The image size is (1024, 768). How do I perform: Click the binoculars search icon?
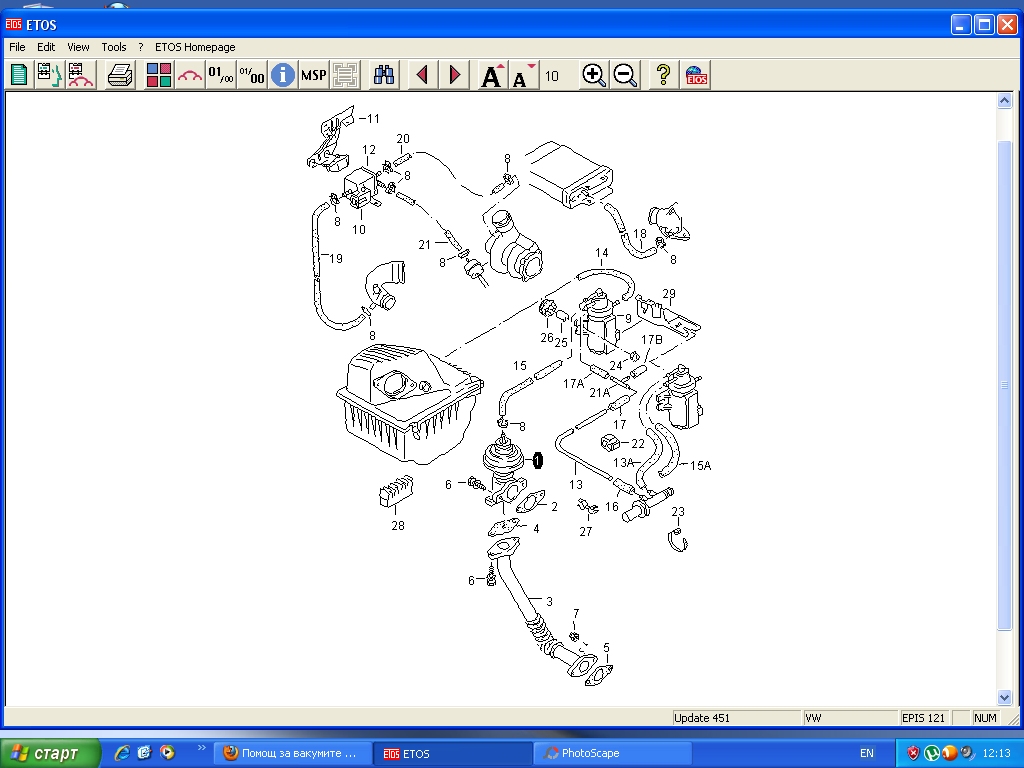[x=384, y=75]
